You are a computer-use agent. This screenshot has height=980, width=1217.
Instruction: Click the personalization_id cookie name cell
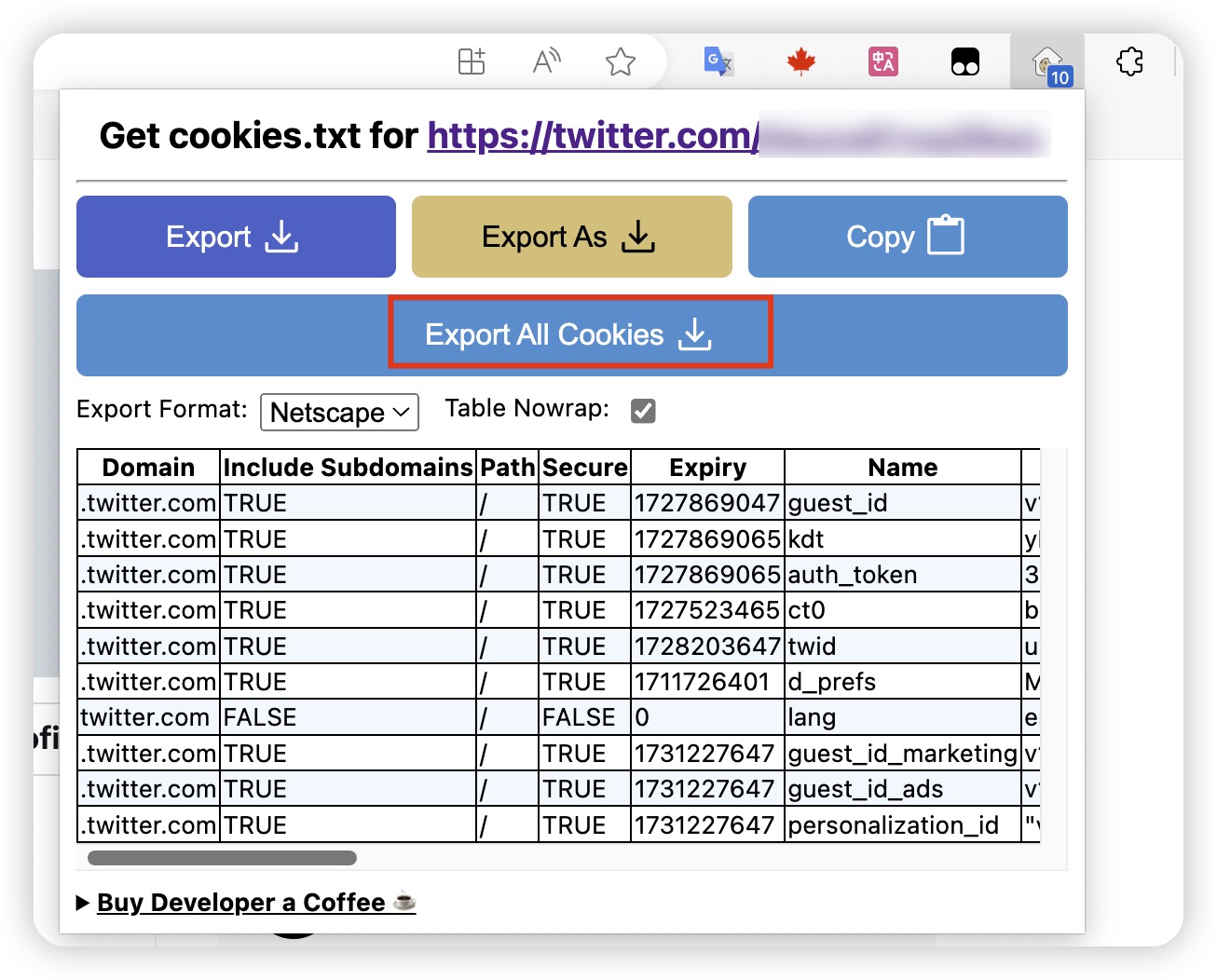point(903,825)
